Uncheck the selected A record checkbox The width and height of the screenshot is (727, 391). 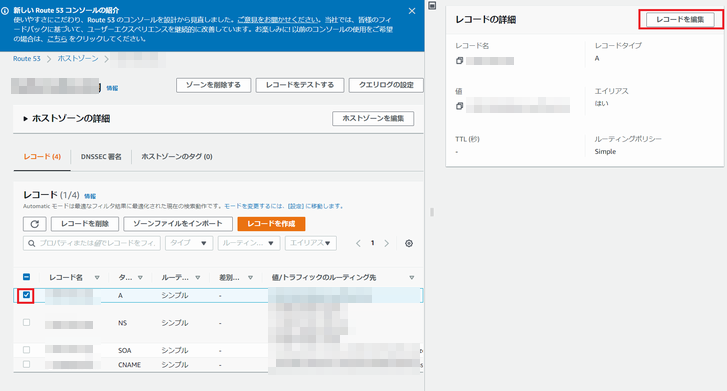point(26,295)
